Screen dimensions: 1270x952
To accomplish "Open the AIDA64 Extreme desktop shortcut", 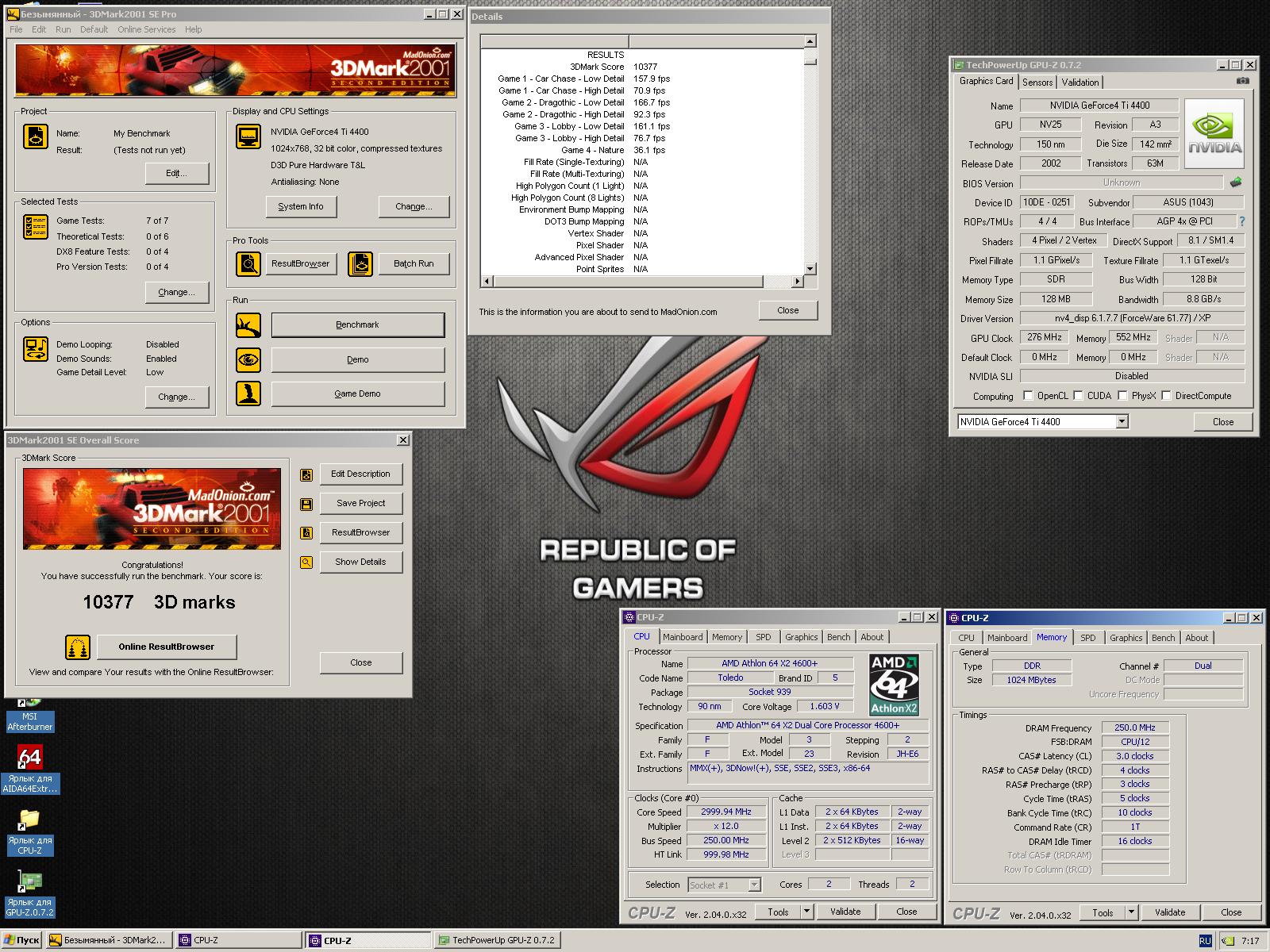I will [x=29, y=769].
